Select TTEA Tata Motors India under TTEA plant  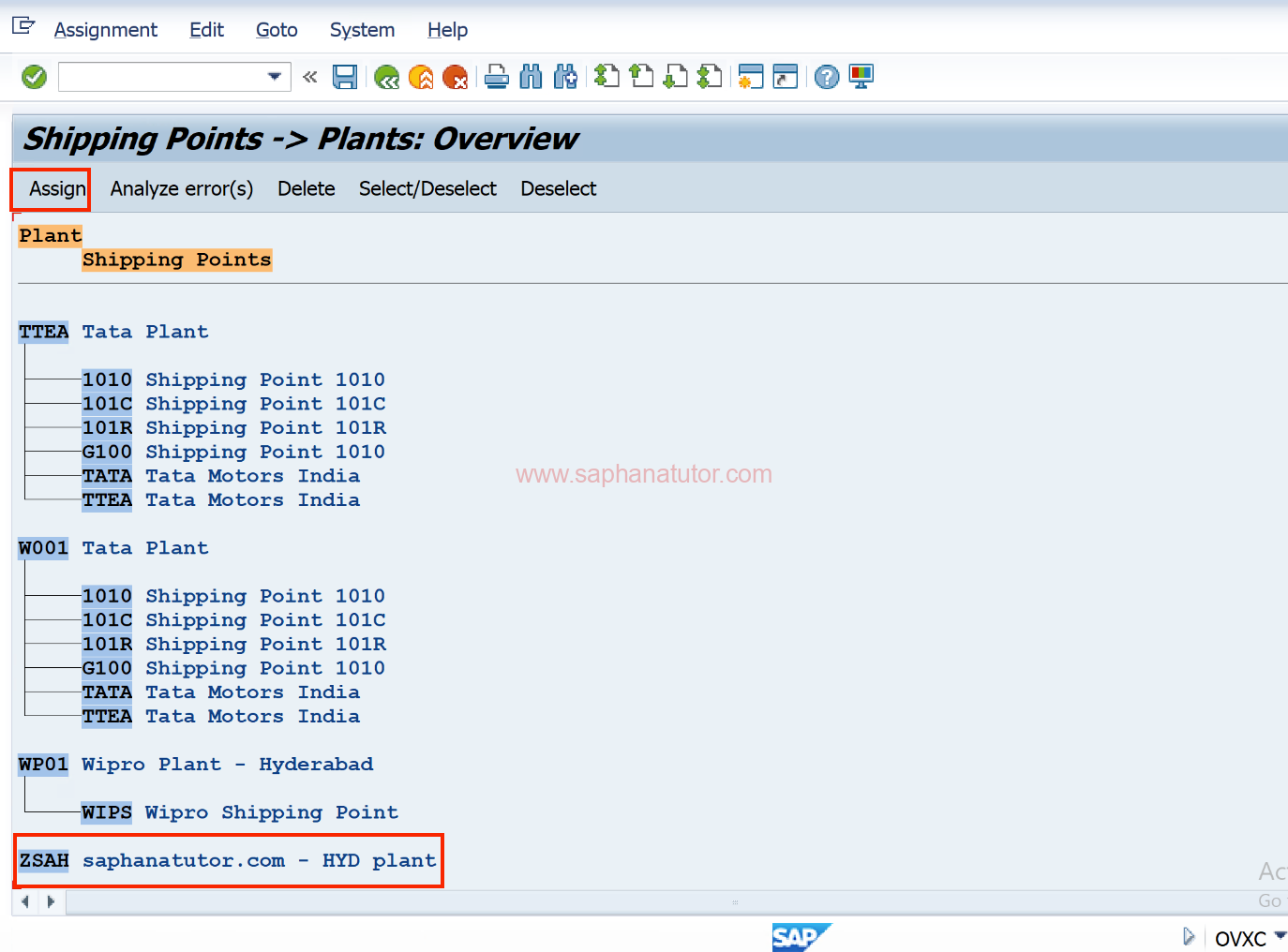[x=221, y=500]
